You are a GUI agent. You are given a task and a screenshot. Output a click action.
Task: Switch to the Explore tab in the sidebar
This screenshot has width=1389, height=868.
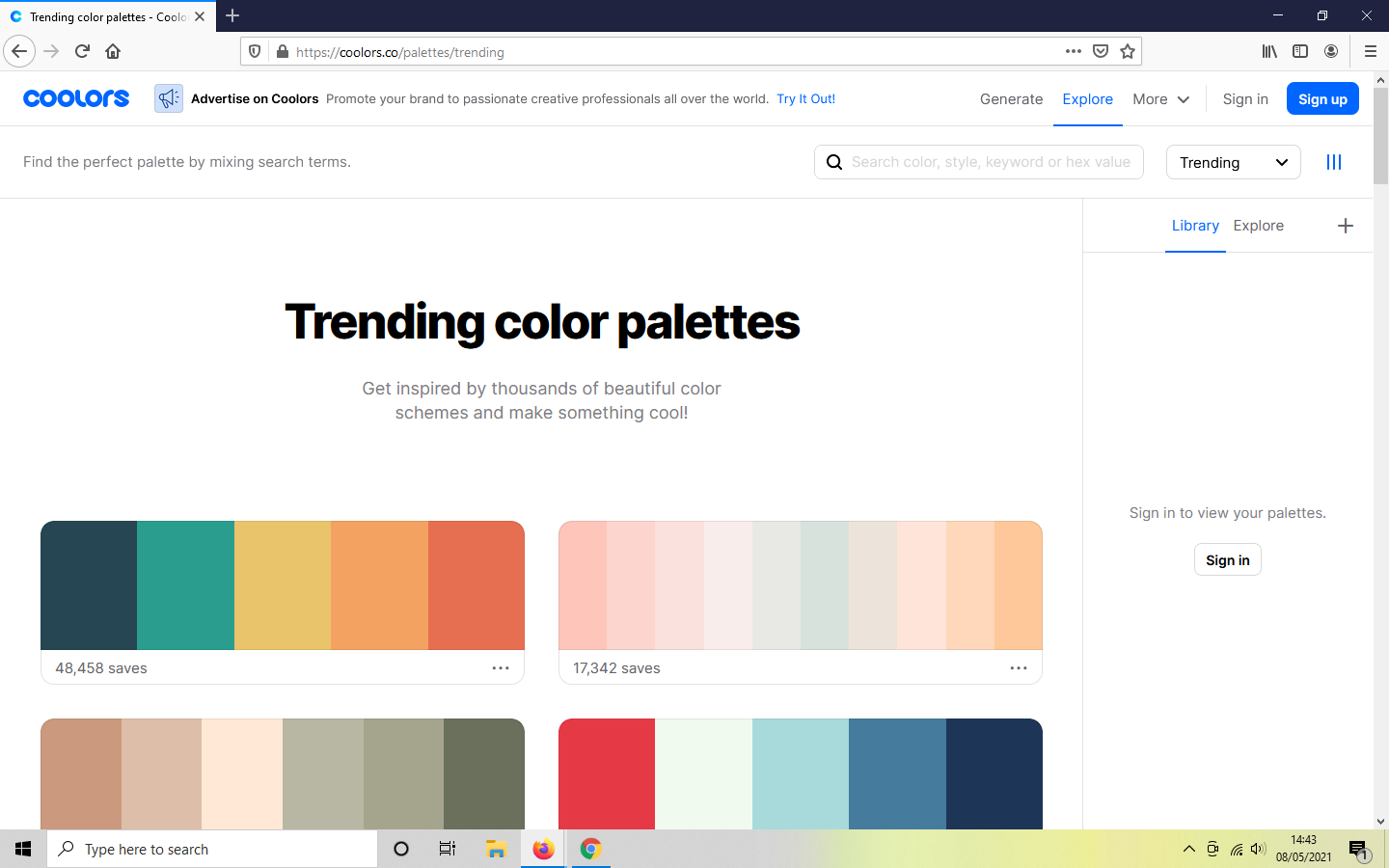[1258, 225]
